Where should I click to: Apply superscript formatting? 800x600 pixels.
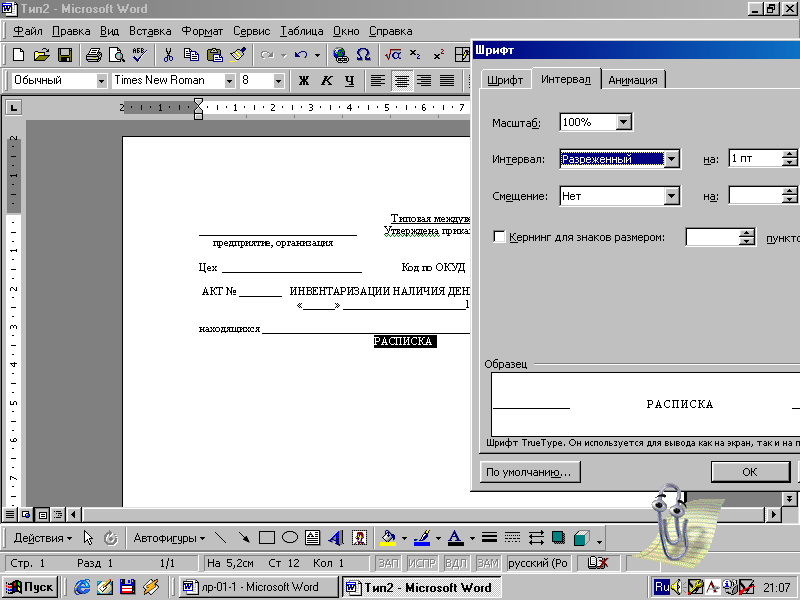pos(439,55)
